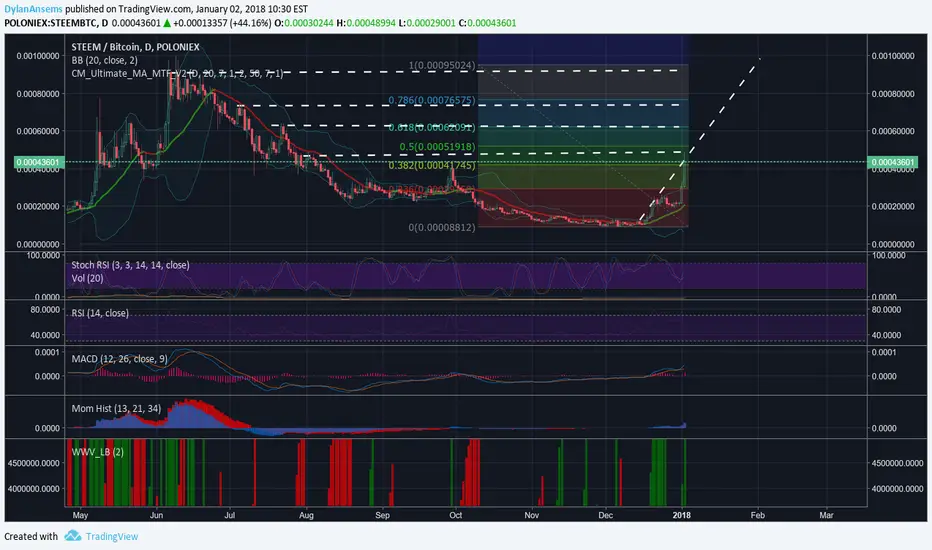The image size is (932, 550).
Task: Click the Jun label on time axis
Action: point(156,515)
